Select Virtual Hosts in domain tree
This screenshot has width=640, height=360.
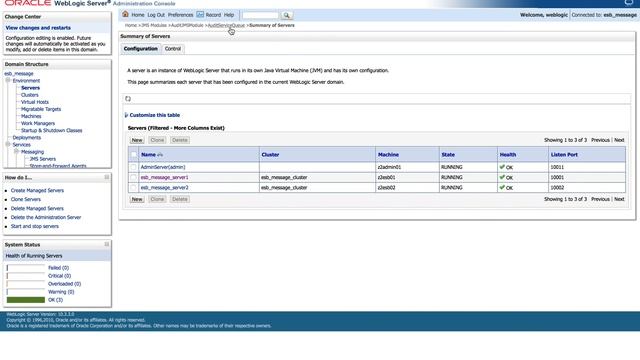tap(35, 102)
